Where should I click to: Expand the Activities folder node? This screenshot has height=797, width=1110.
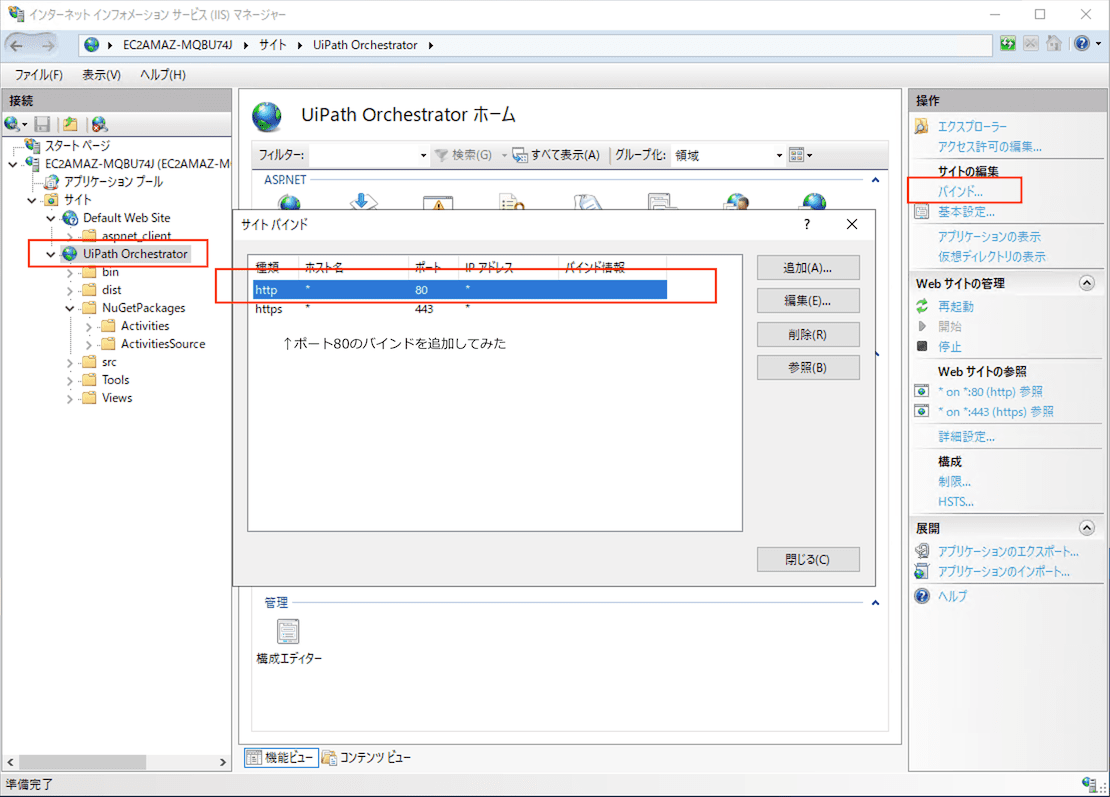(x=88, y=326)
